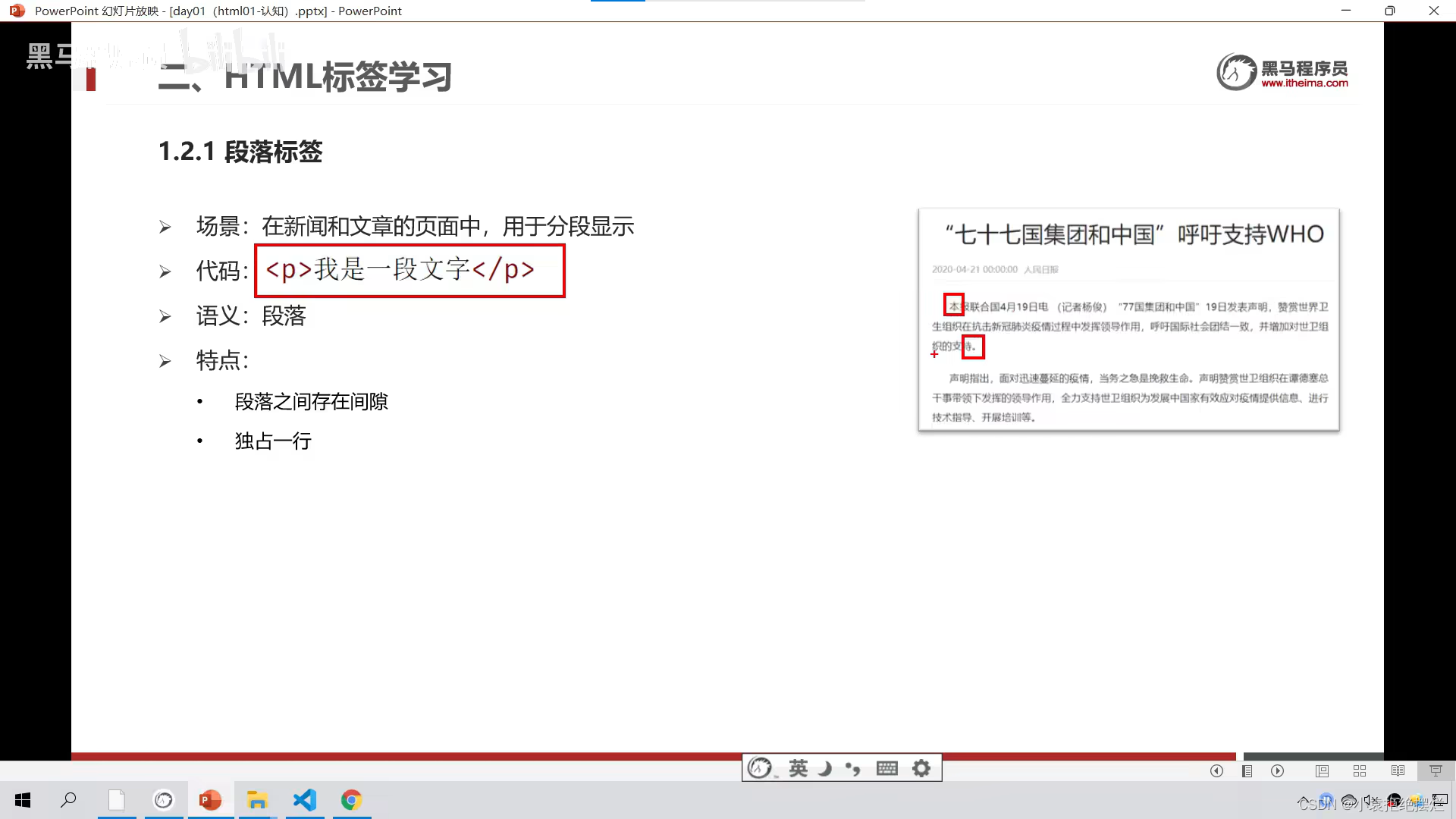Open the blank document app on taskbar
The image size is (1456, 819).
(117, 800)
